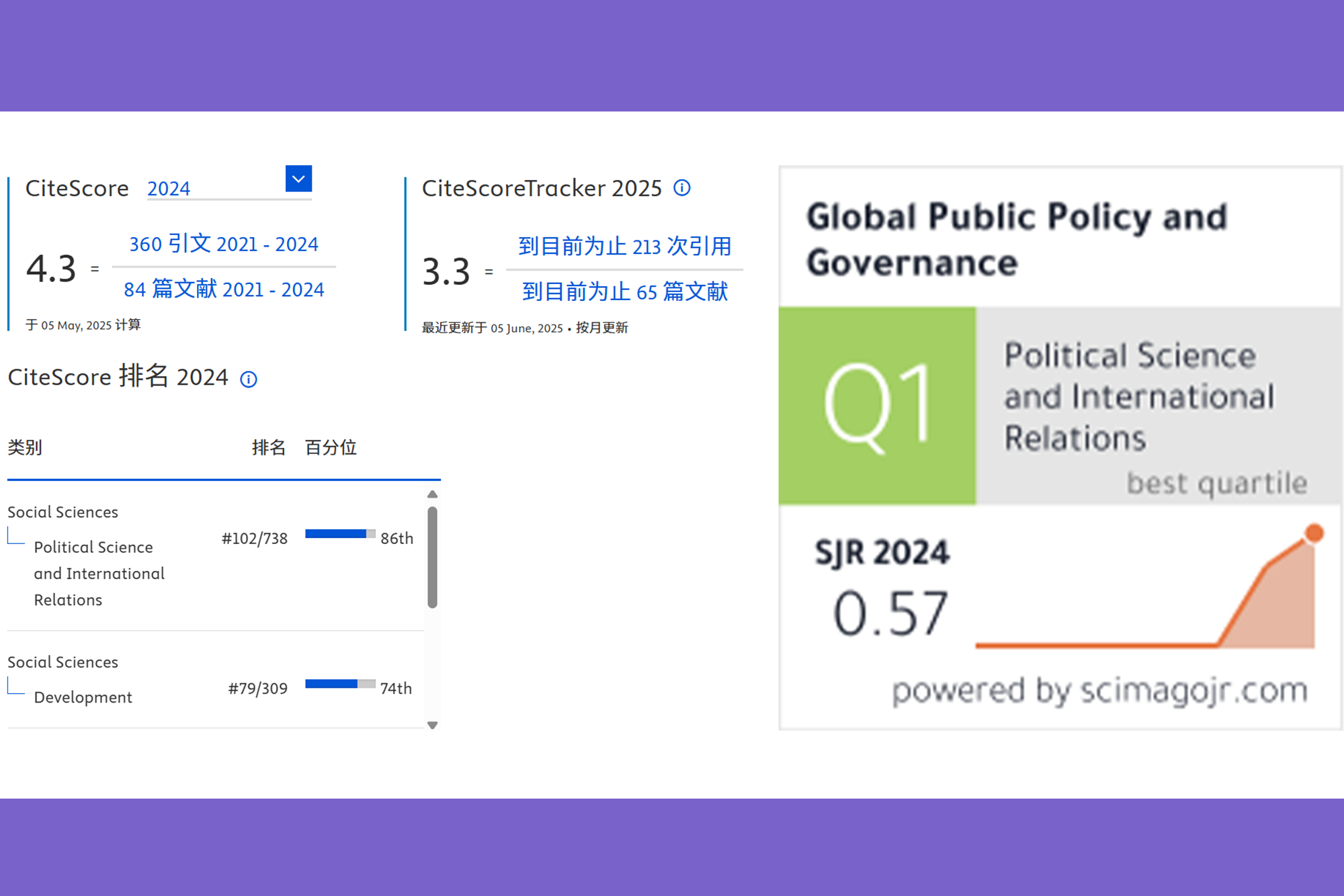Select the 2024 CiteScore year field

click(x=229, y=188)
